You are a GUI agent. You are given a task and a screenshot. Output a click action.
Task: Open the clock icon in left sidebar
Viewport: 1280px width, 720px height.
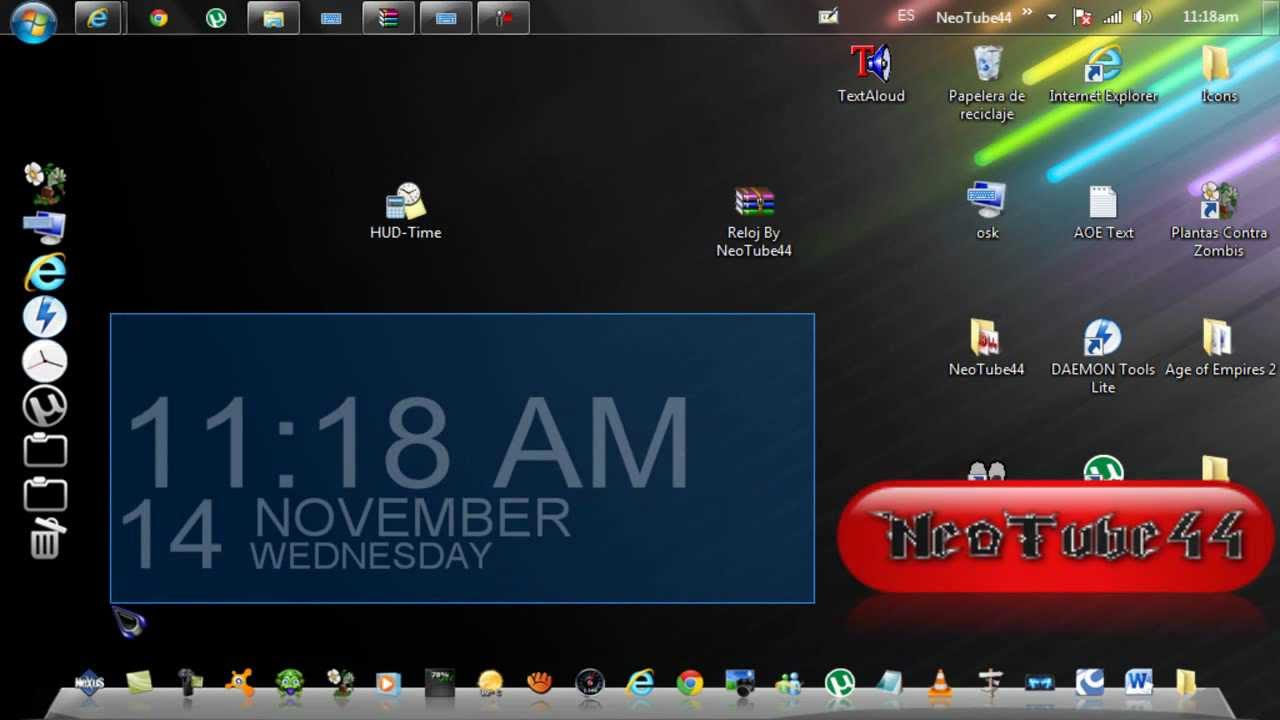coord(45,362)
